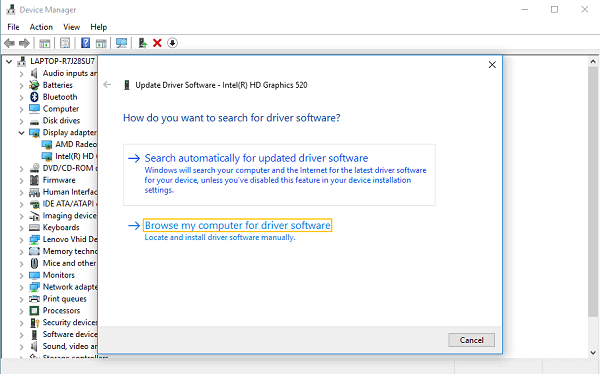Click Show/Hide Action Pane toolbar icon
Image resolution: width=600 pixels, height=374 pixels.
pos(101,43)
